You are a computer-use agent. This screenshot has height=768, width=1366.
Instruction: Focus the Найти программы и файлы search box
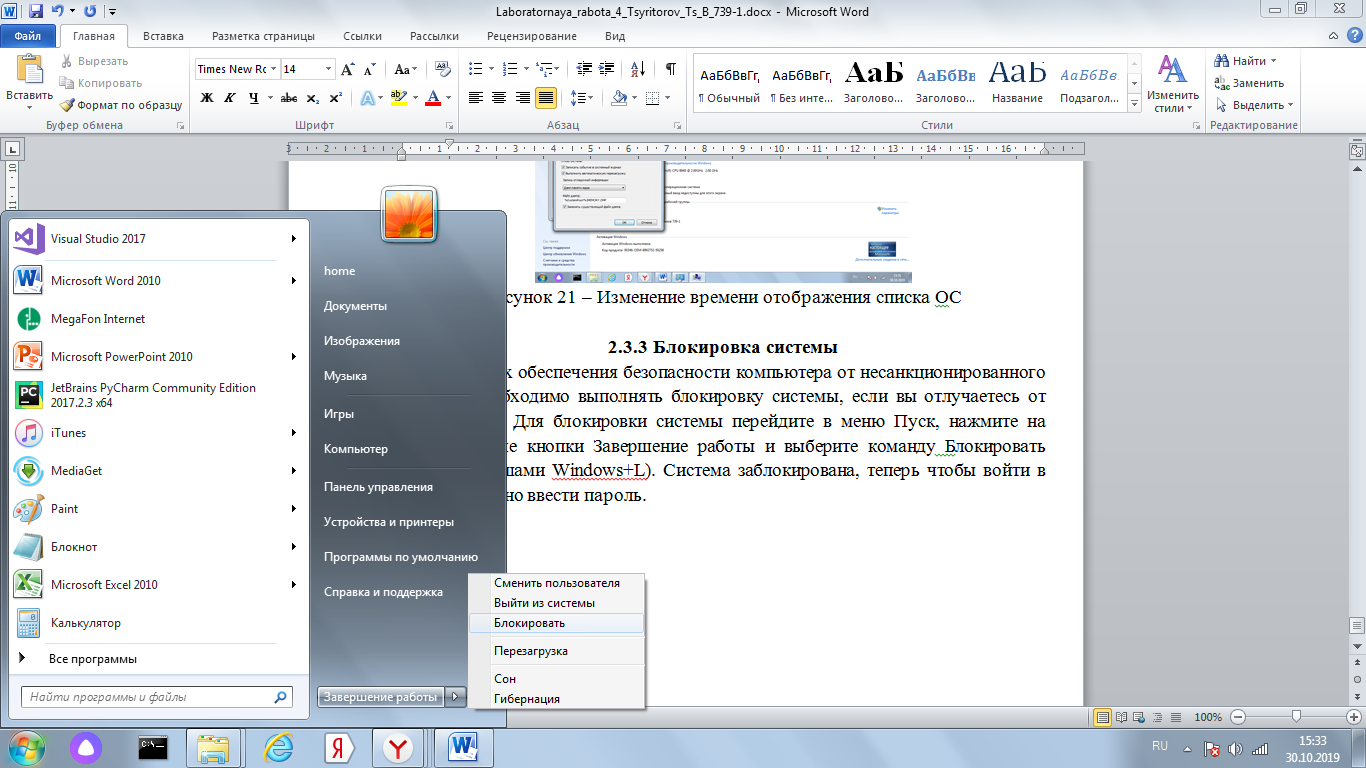pyautogui.click(x=157, y=697)
